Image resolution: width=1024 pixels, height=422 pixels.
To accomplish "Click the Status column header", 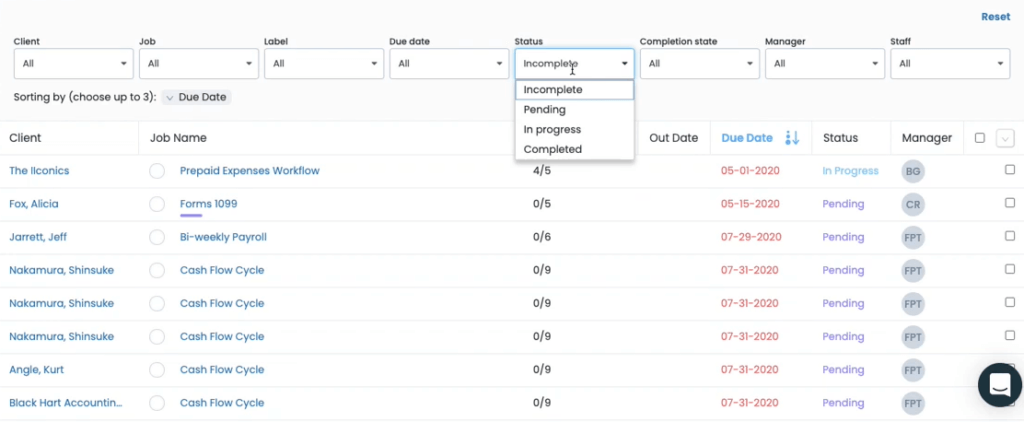I will coord(840,138).
